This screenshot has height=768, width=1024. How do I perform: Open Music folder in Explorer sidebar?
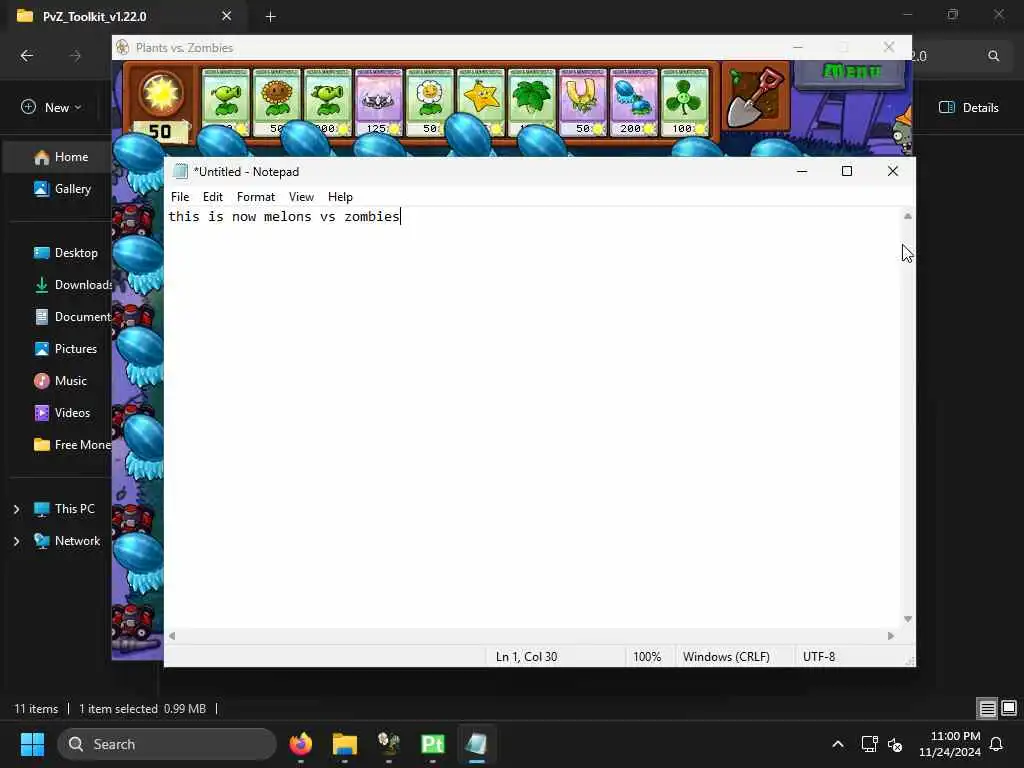pos(60,381)
